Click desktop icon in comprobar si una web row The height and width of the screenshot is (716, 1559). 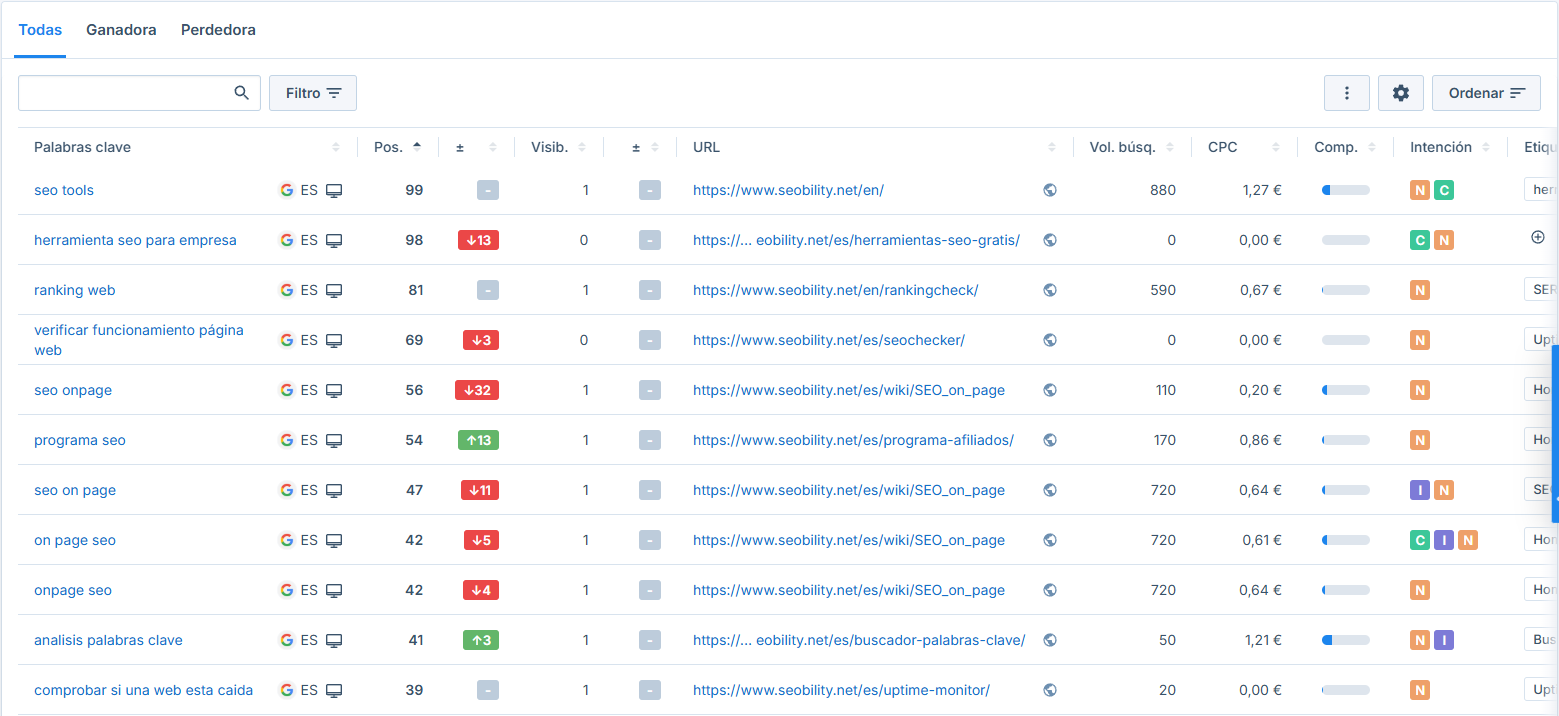tap(334, 690)
